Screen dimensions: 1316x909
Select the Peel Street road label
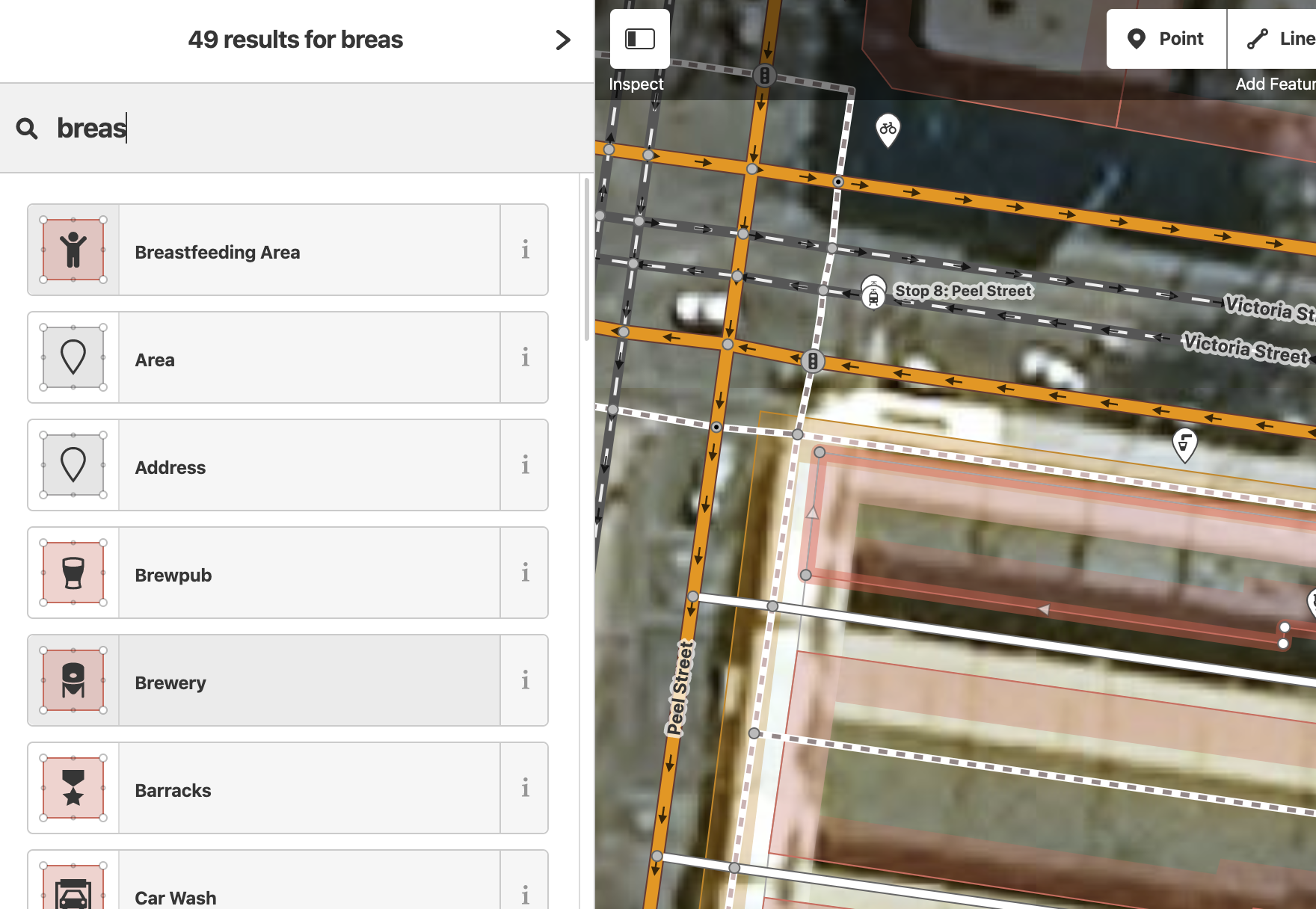[680, 688]
